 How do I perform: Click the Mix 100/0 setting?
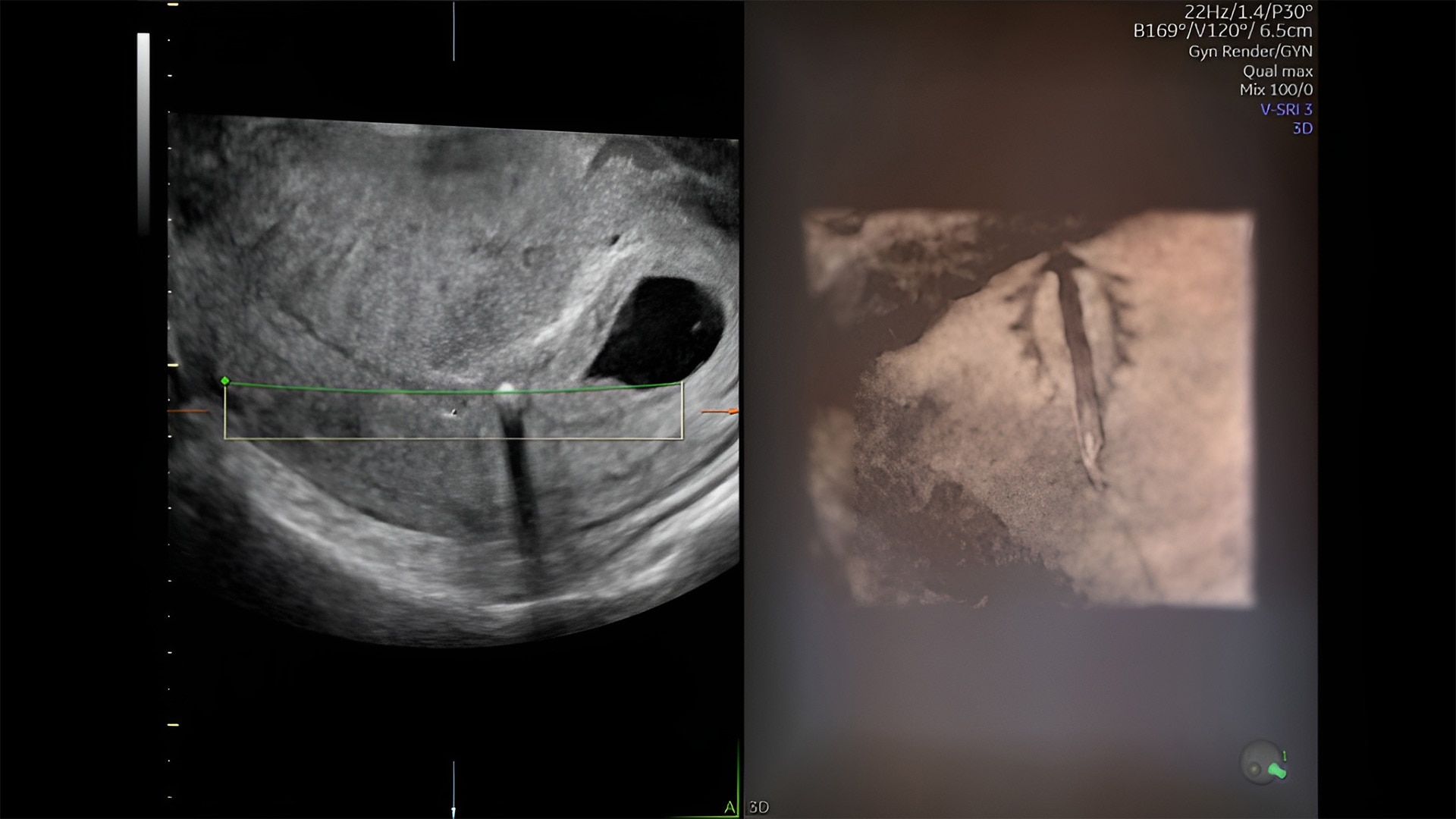click(x=1276, y=89)
